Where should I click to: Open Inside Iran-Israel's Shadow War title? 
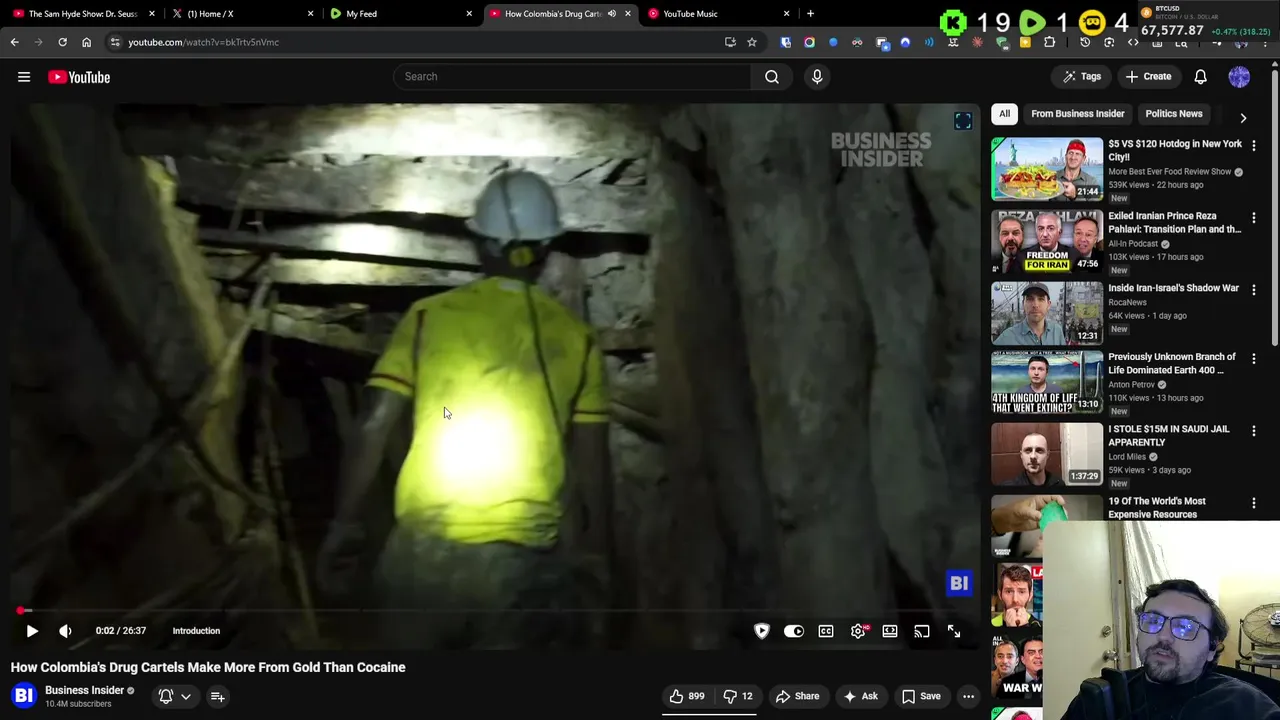coord(1173,288)
